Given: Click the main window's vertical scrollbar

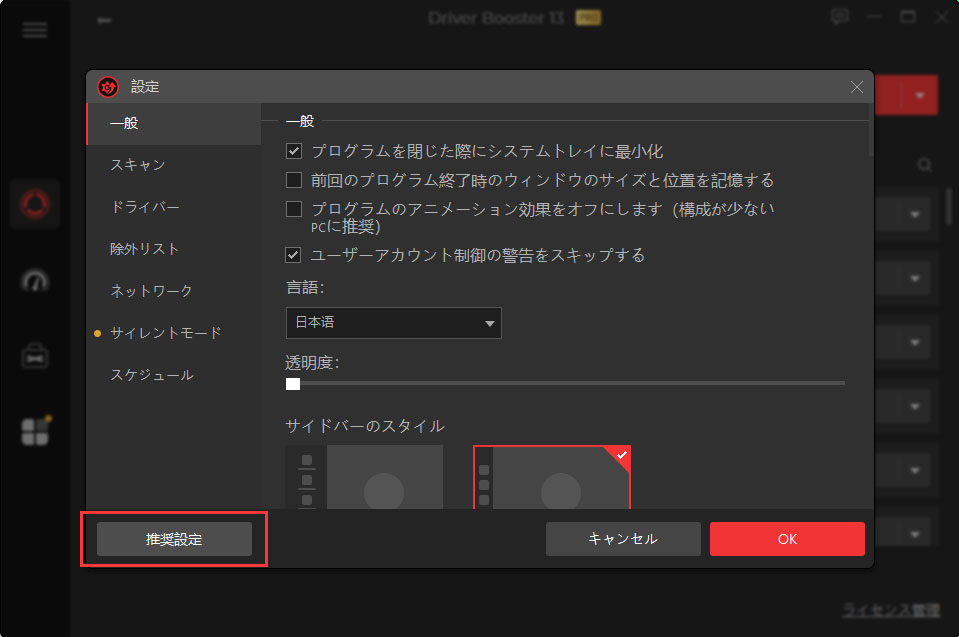Looking at the screenshot, I should (x=949, y=205).
